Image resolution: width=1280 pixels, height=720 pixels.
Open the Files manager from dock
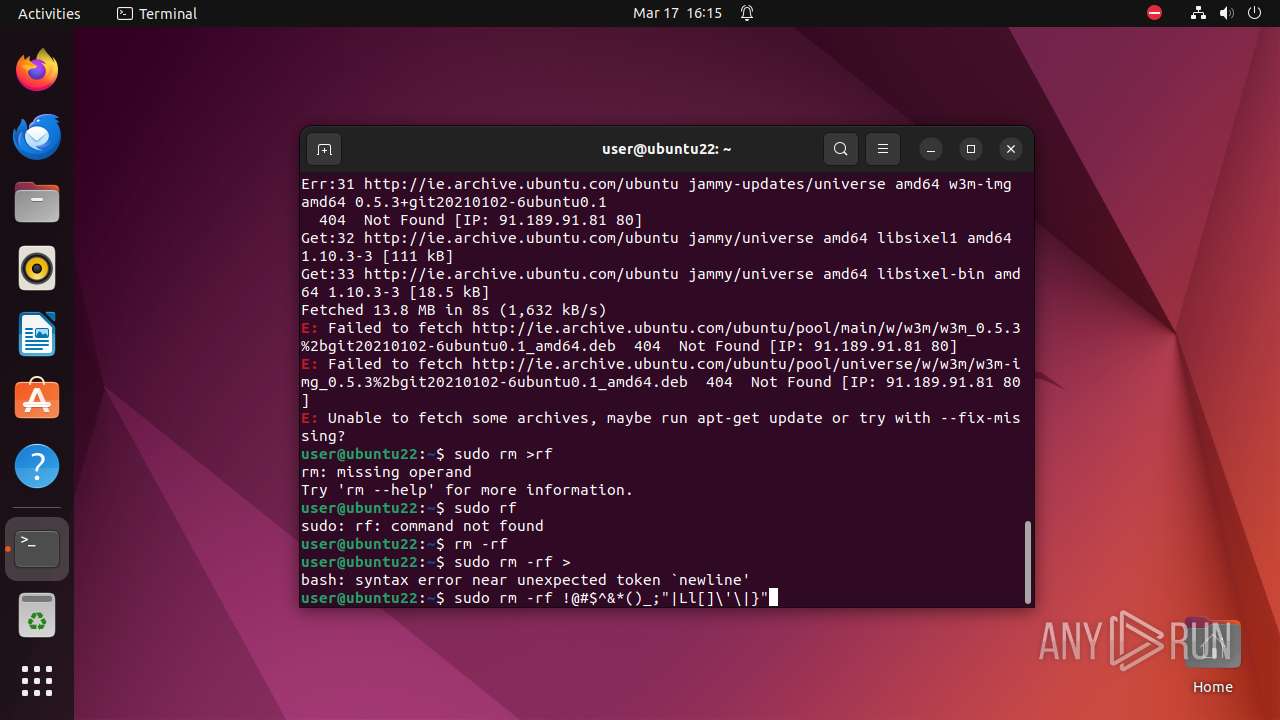(37, 202)
